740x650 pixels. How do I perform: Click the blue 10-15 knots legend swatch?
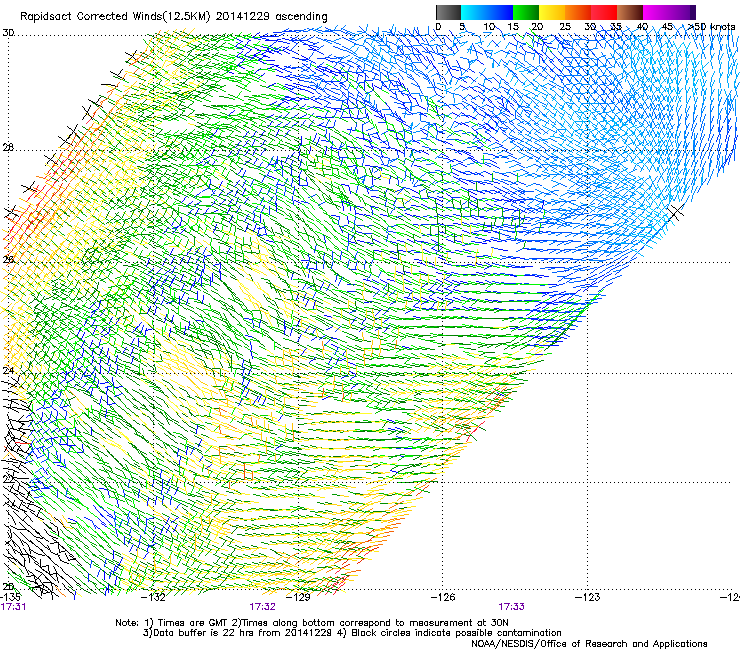tap(500, 12)
